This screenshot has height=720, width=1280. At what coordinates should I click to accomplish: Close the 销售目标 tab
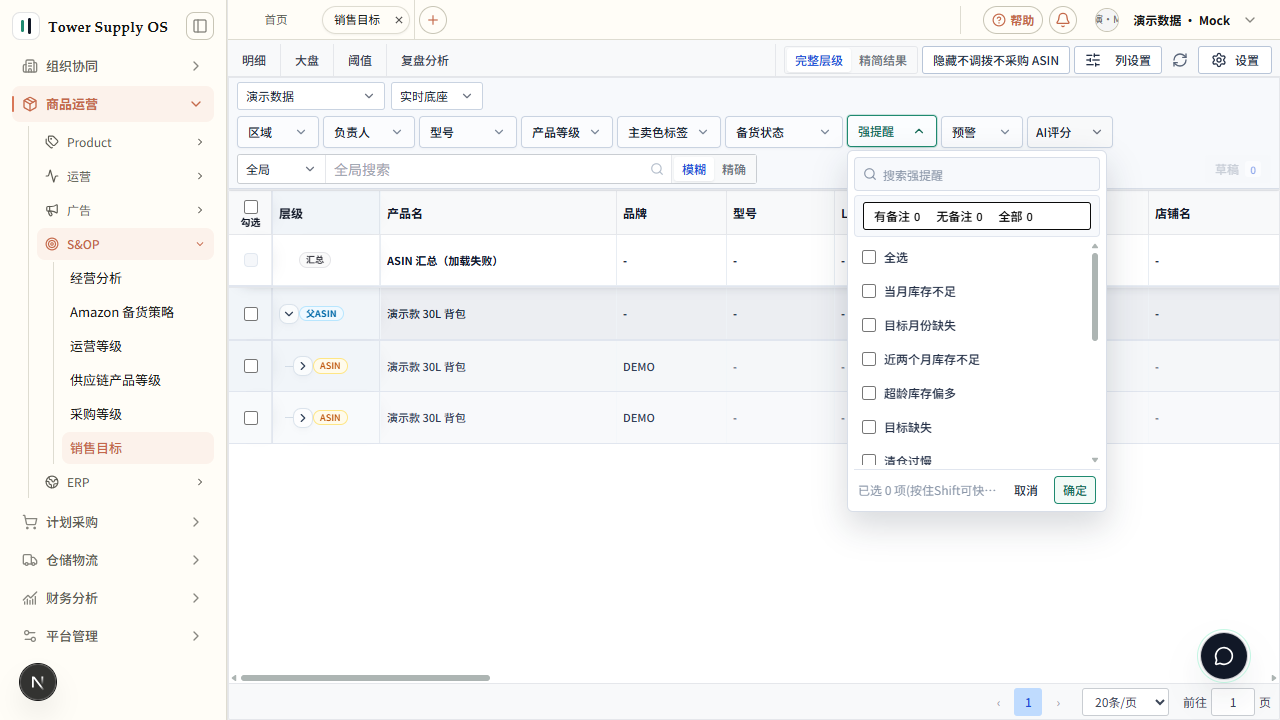click(399, 20)
